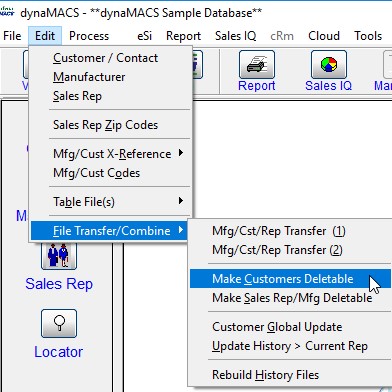Select Make Customers Deletable

click(290, 279)
